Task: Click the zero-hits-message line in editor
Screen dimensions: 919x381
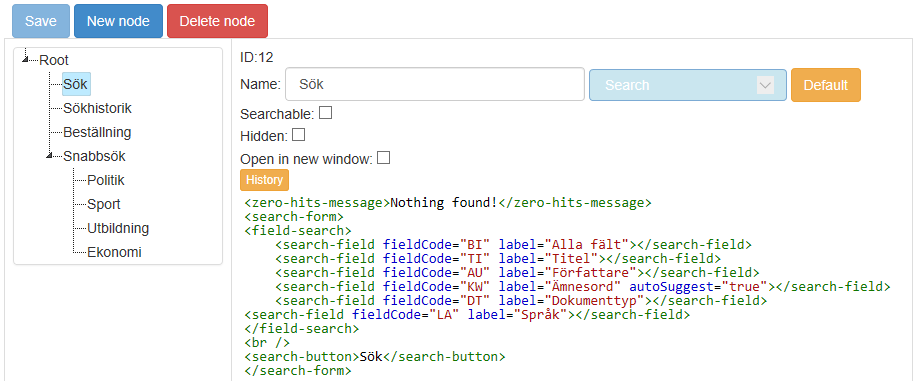Action: point(448,203)
